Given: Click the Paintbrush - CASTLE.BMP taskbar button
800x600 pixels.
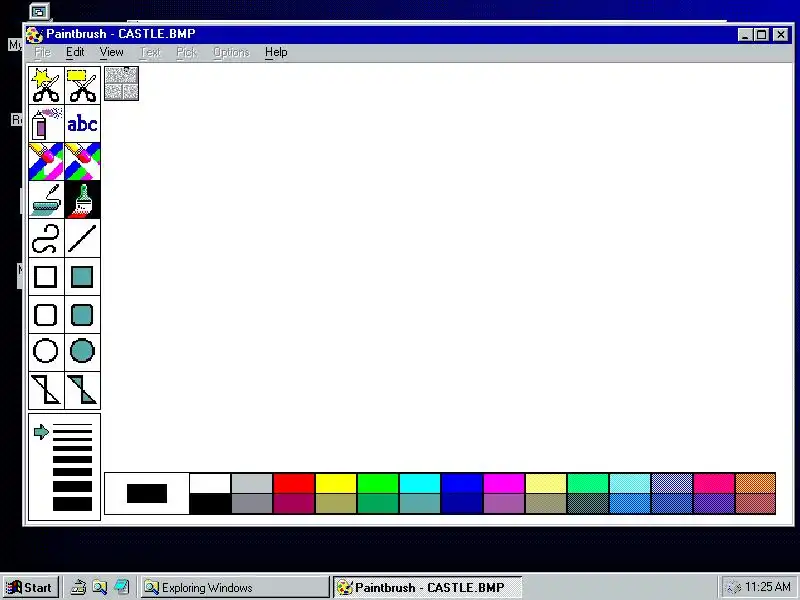Looking at the screenshot, I should pos(428,587).
